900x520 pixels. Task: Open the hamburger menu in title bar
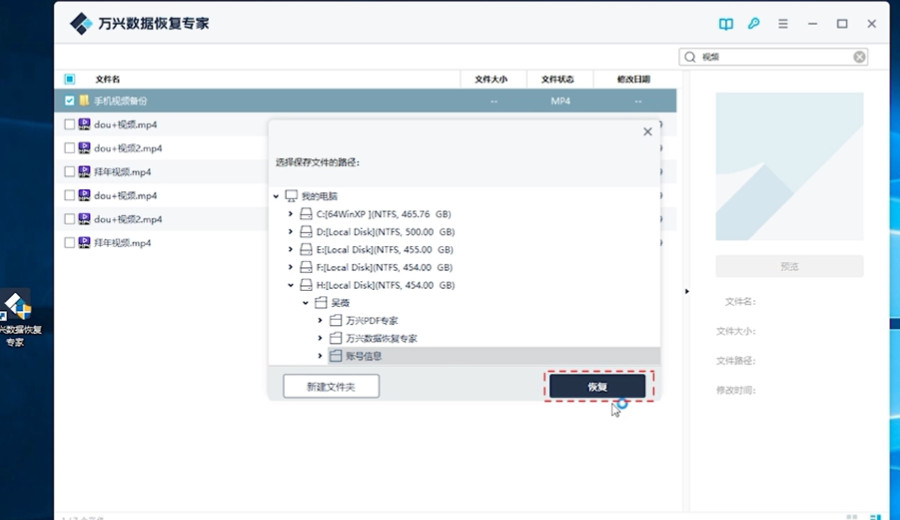click(783, 24)
